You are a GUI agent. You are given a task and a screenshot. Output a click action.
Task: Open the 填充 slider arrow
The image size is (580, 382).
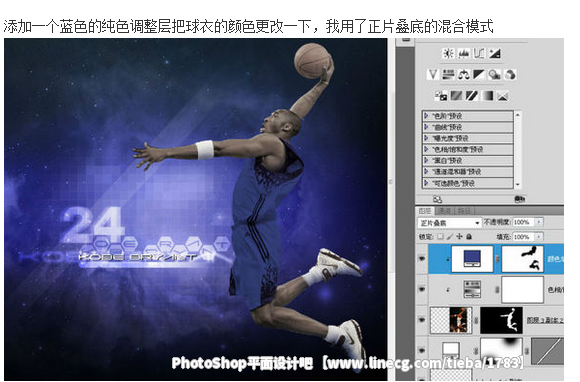pos(539,237)
